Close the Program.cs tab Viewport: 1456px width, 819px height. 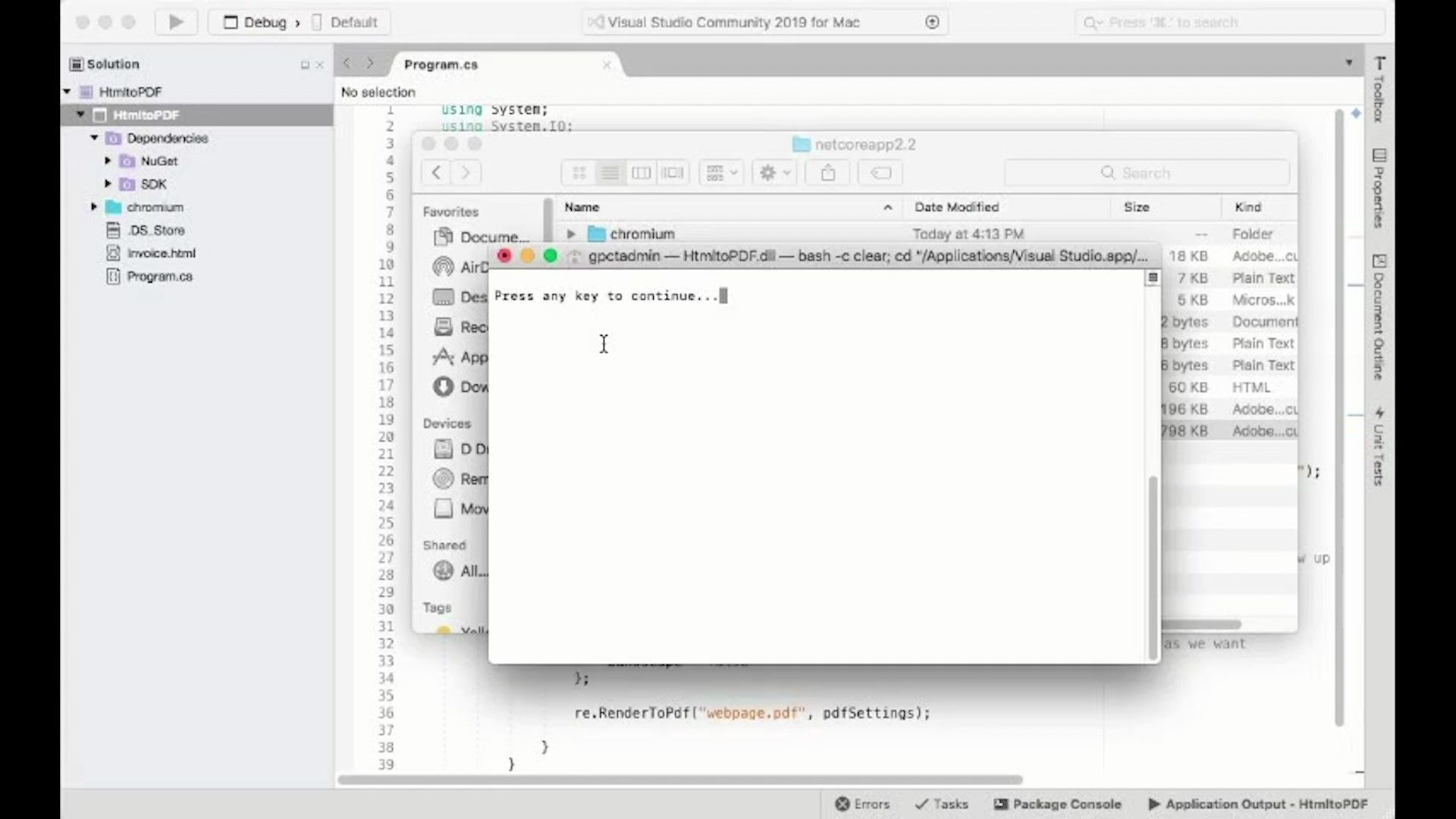click(607, 65)
